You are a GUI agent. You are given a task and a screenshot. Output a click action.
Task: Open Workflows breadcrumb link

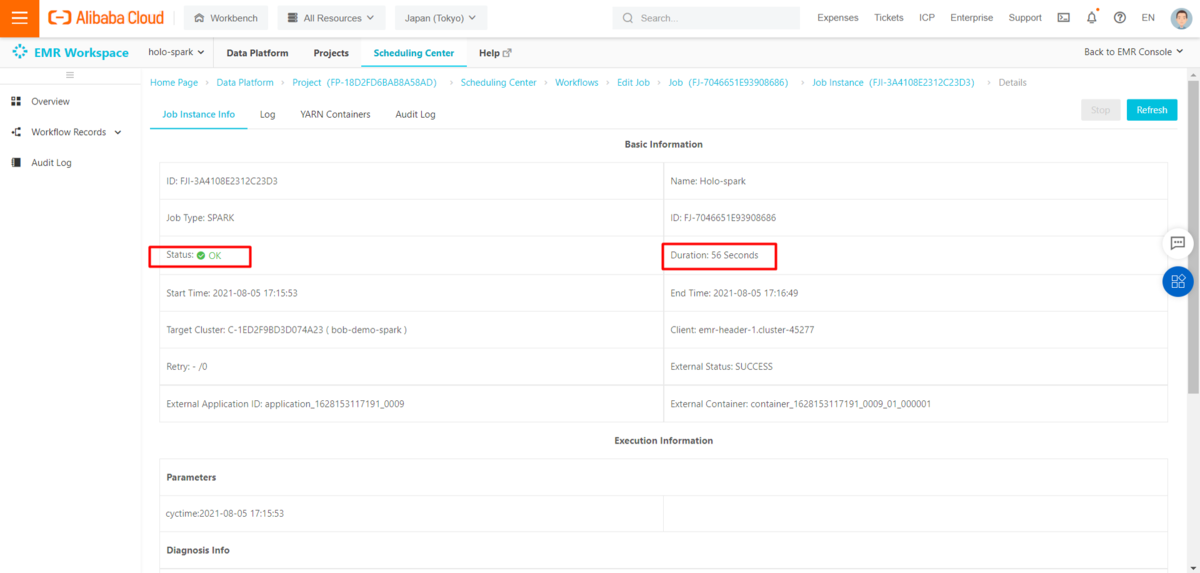[577, 83]
